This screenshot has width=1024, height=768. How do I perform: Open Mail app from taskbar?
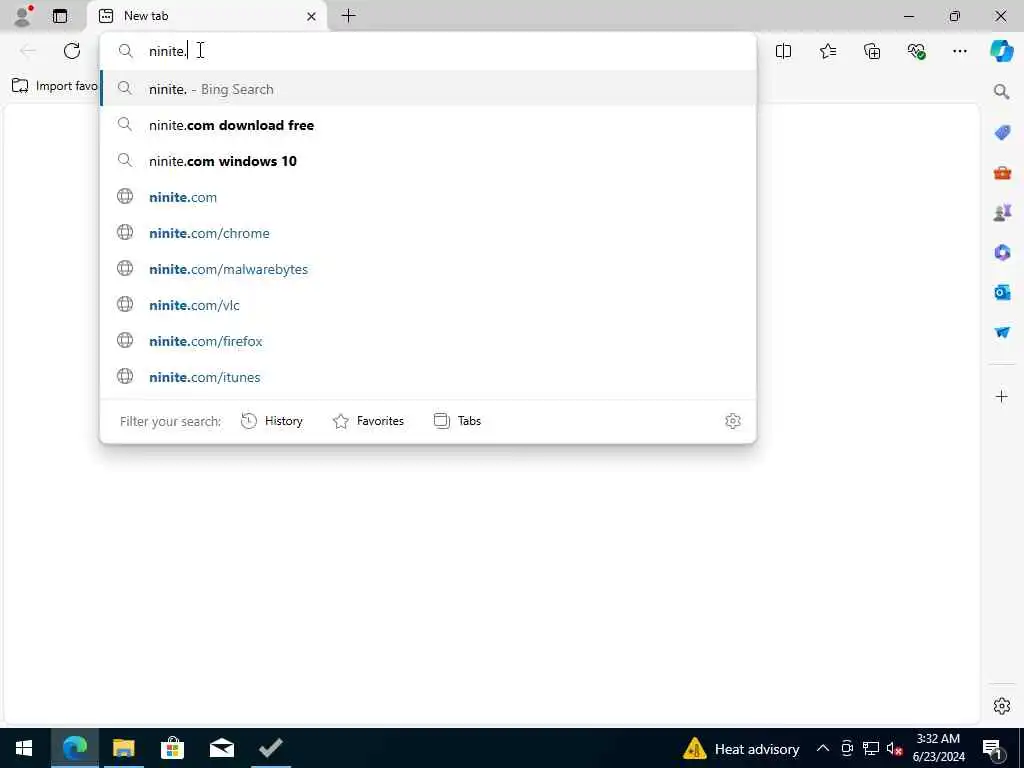[221, 748]
